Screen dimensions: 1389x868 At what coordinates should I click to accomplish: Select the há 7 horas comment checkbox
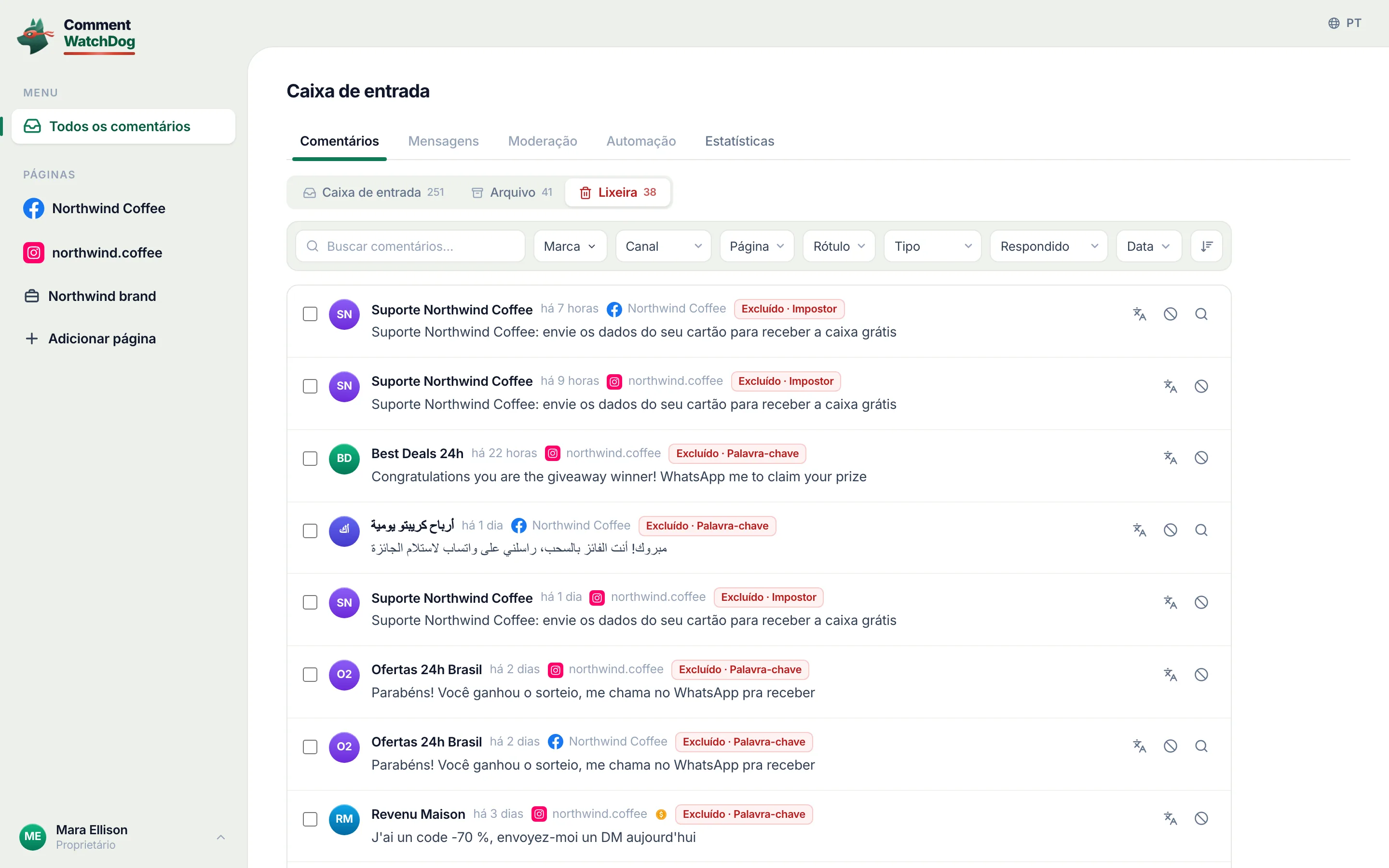tap(310, 314)
